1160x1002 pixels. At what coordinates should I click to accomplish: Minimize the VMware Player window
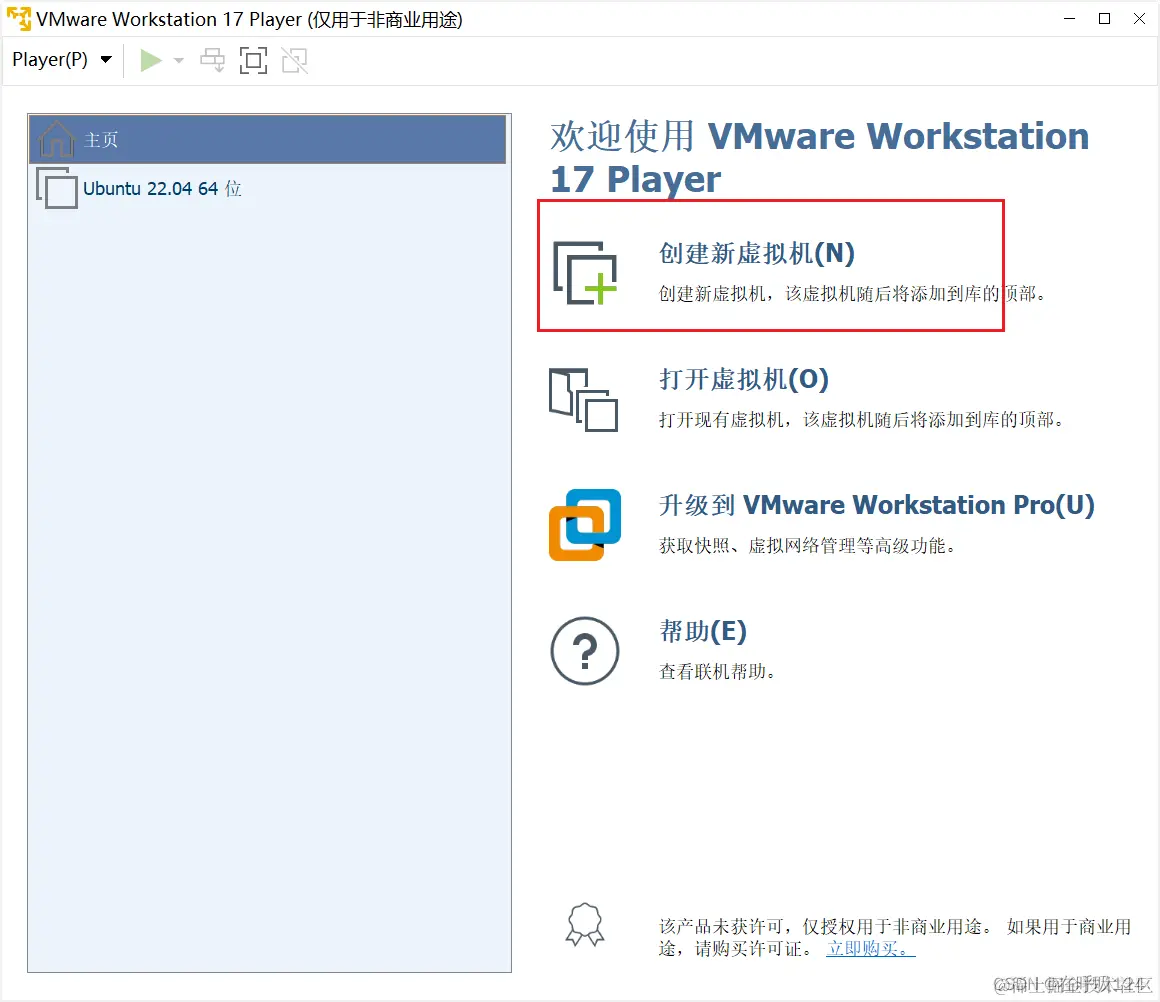[1069, 19]
